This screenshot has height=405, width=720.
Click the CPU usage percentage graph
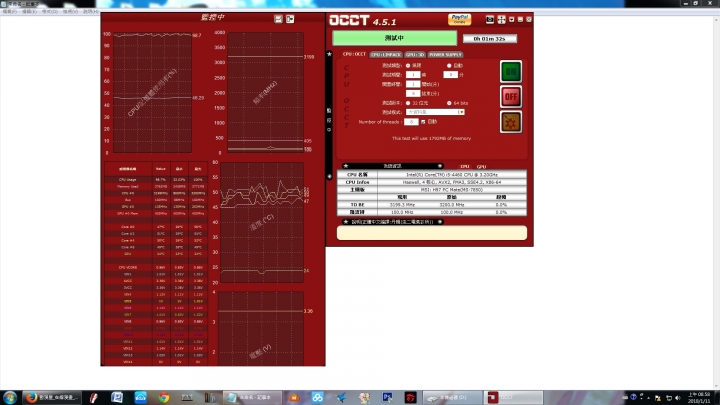point(152,93)
